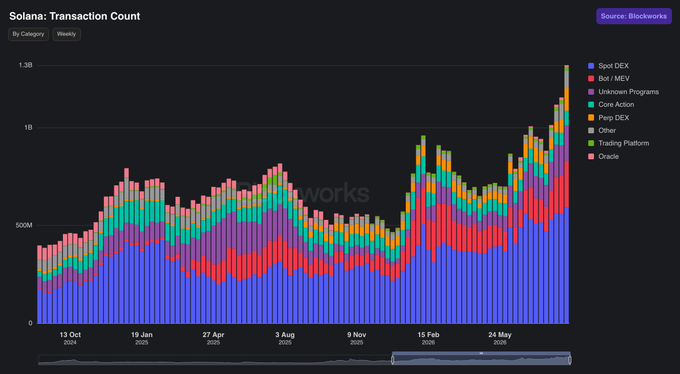Click the 500M y-axis label
The height and width of the screenshot is (374, 680).
(25, 226)
